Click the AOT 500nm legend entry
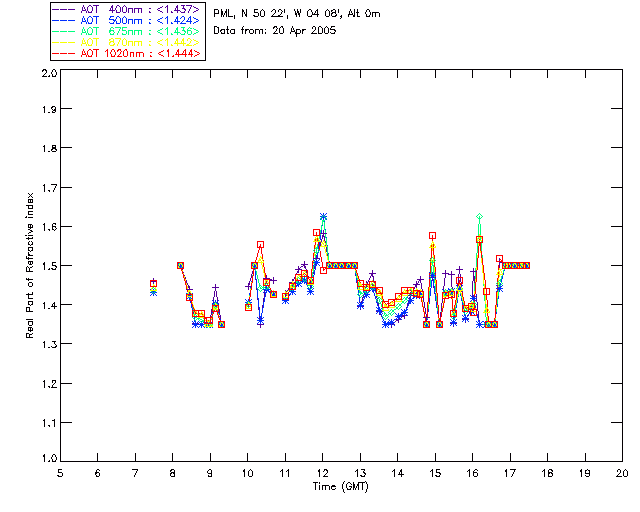The height and width of the screenshot is (512, 640). coord(127,20)
